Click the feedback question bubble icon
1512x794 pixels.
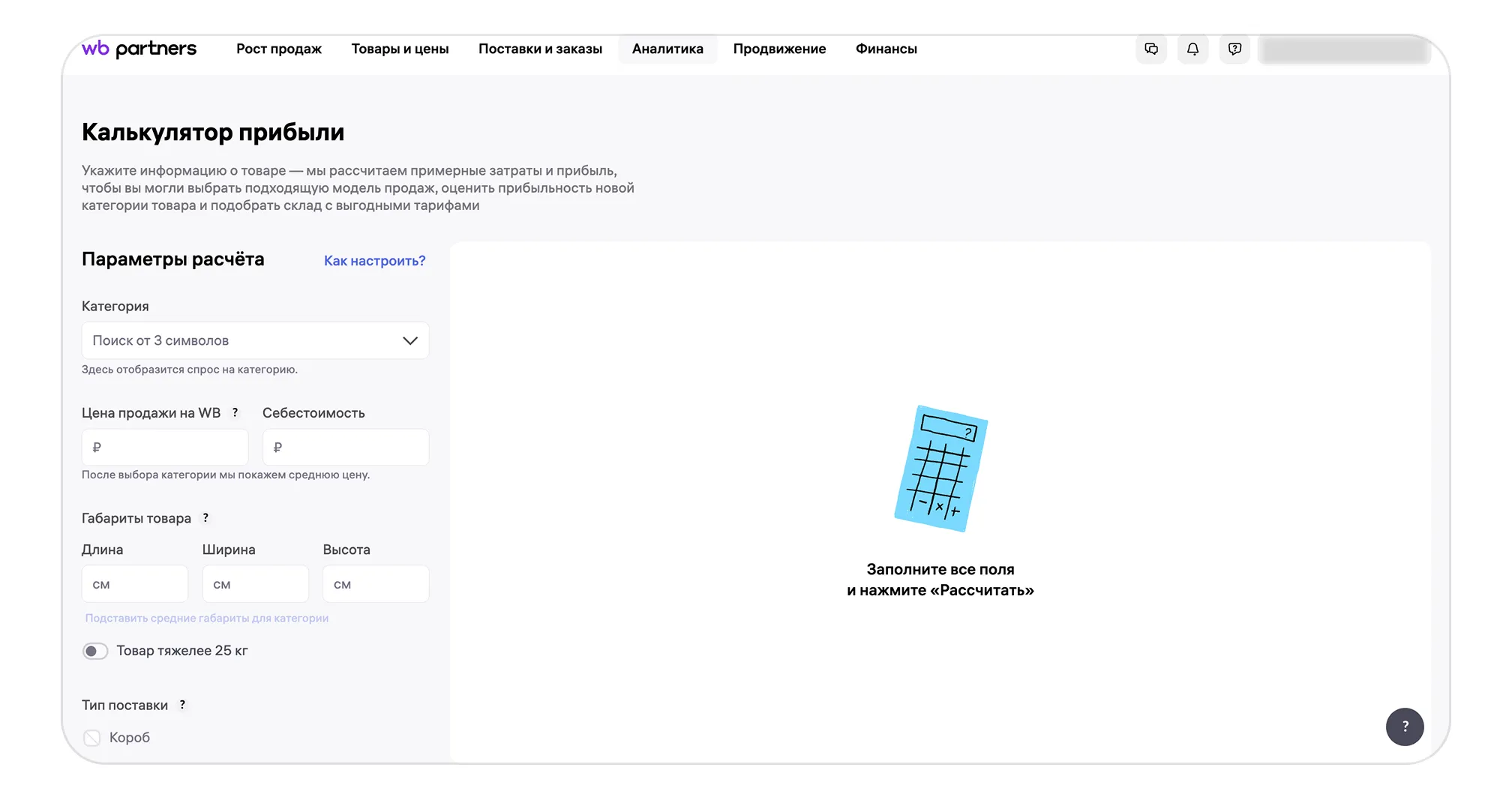coord(1234,49)
